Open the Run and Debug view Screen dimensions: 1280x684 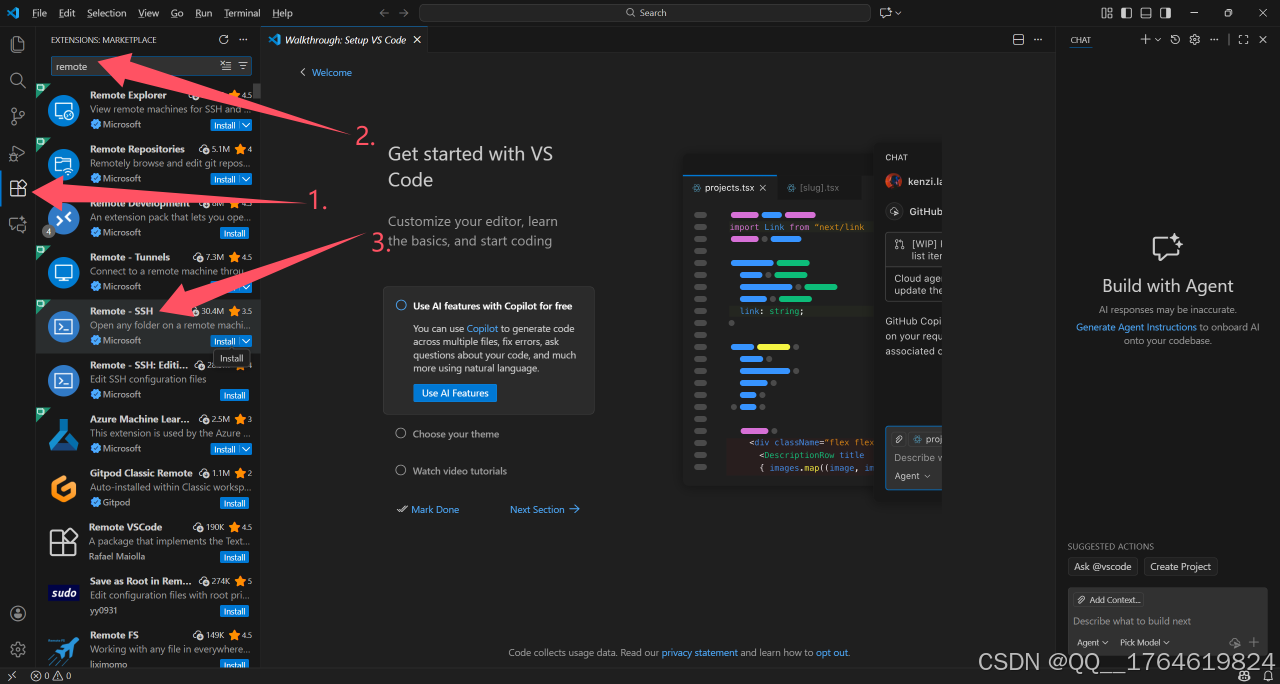17,153
